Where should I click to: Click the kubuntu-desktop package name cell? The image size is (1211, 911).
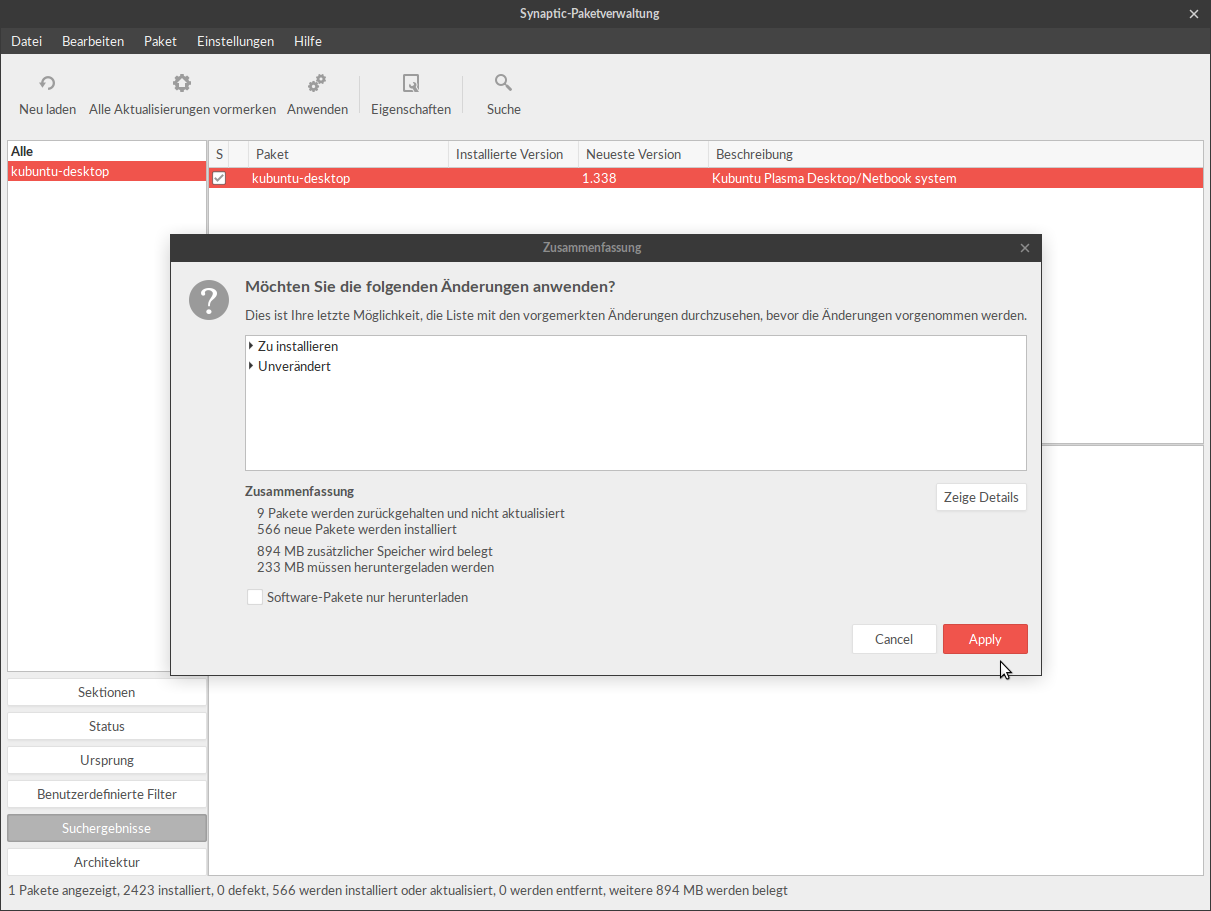click(x=301, y=179)
